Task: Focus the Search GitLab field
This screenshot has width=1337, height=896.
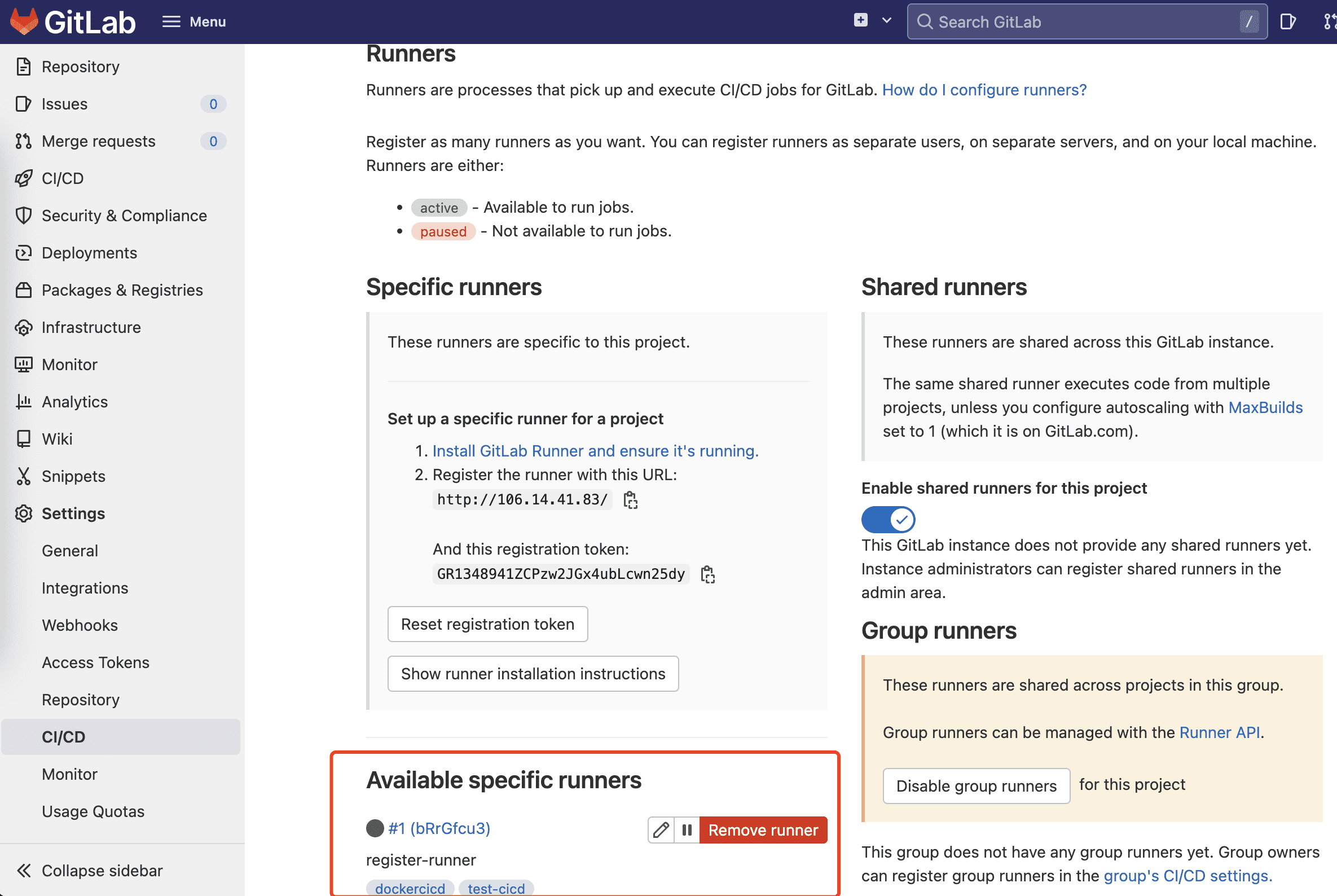Action: 1085,21
